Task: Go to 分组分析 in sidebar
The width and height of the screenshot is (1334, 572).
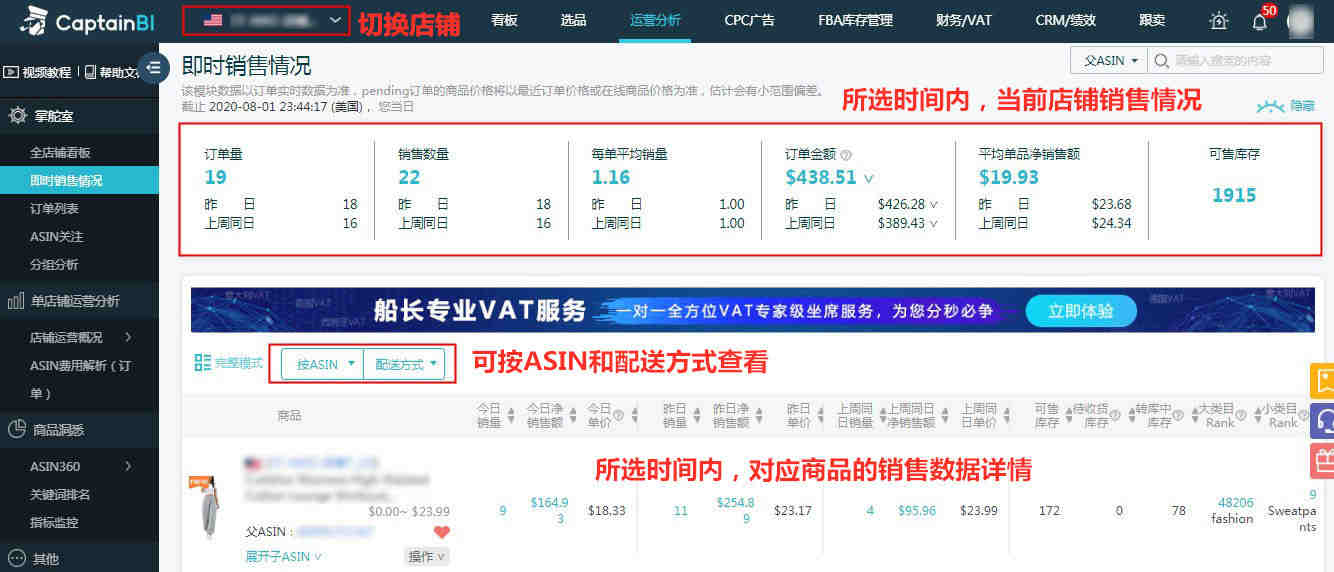Action: click(54, 265)
